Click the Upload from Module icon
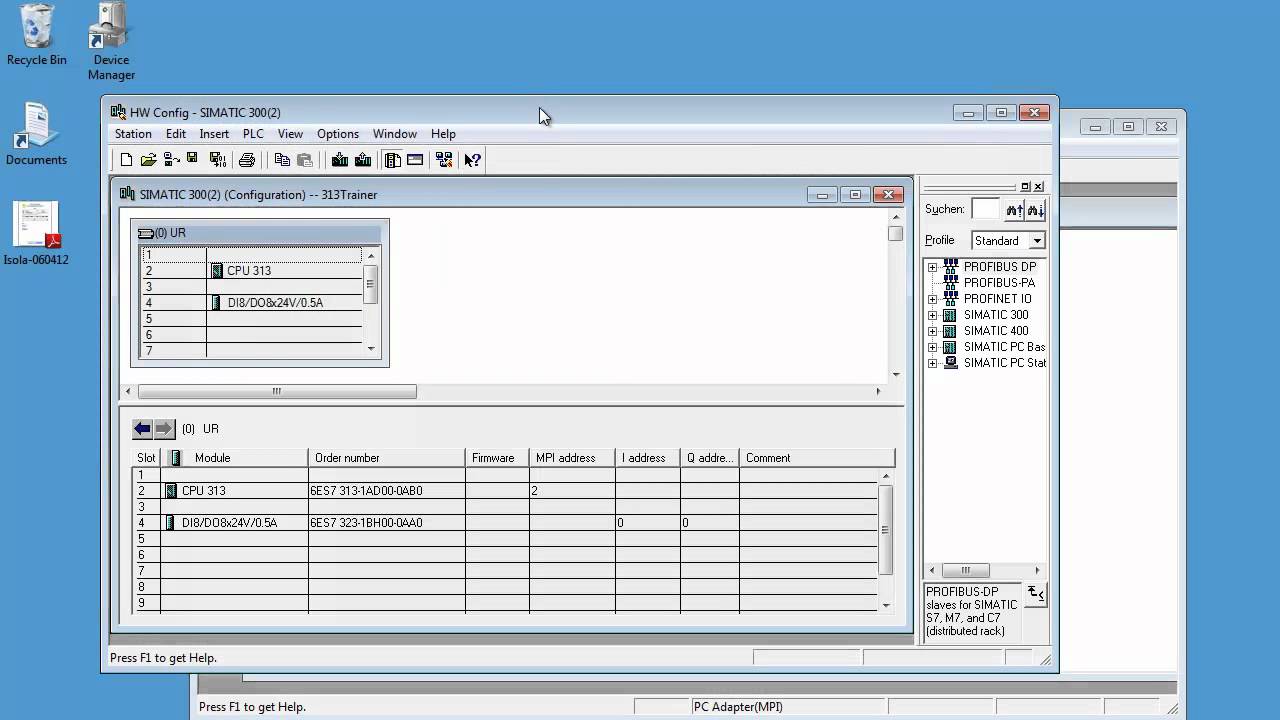The image size is (1280, 720). 363,160
